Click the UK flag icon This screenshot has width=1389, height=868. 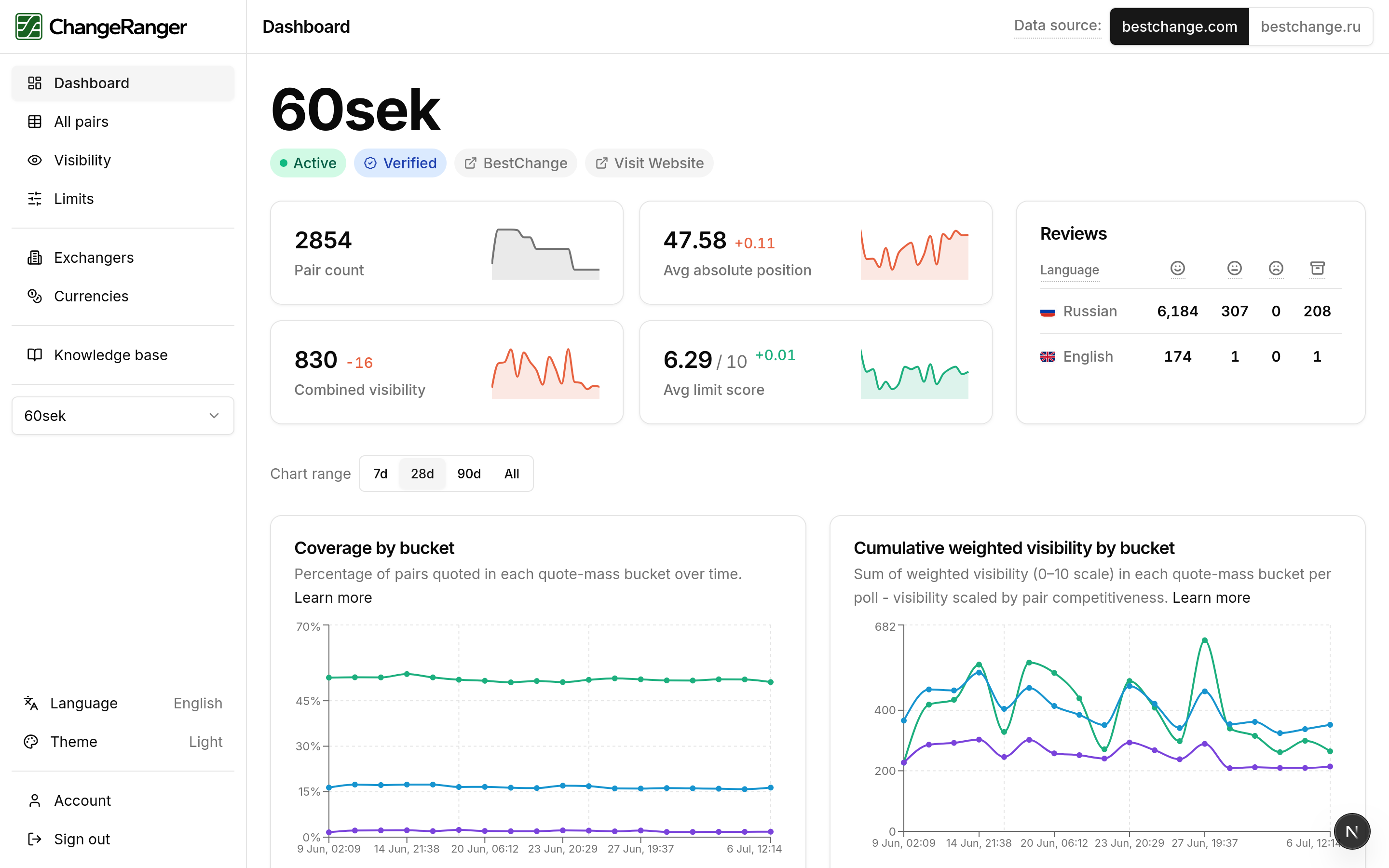point(1048,356)
